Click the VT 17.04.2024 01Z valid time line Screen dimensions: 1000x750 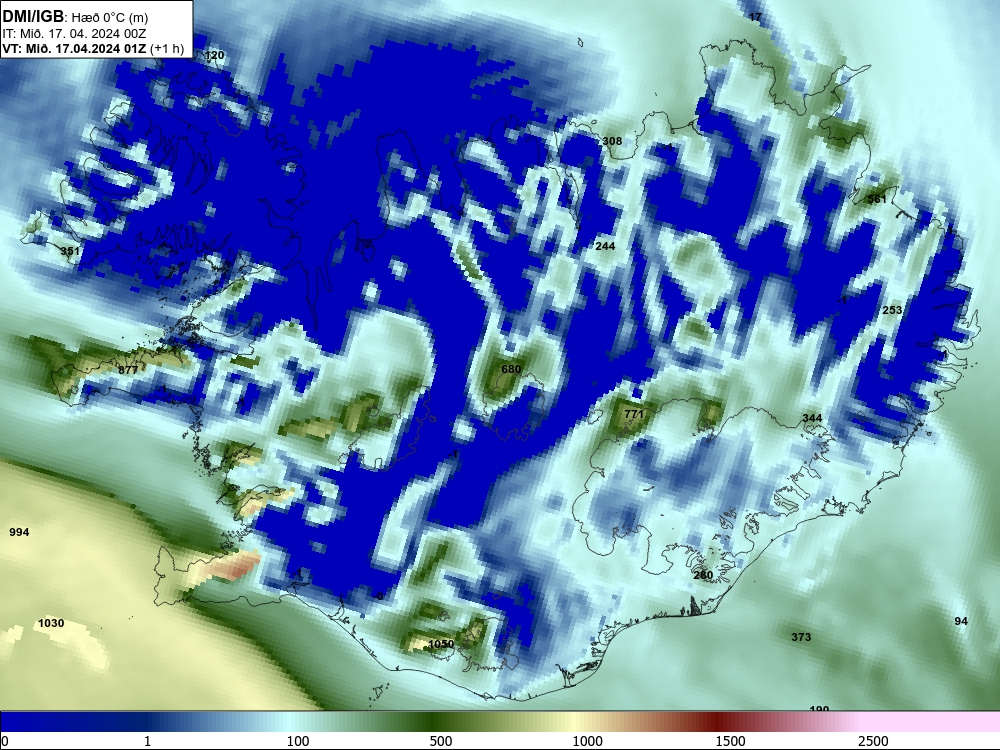93,48
